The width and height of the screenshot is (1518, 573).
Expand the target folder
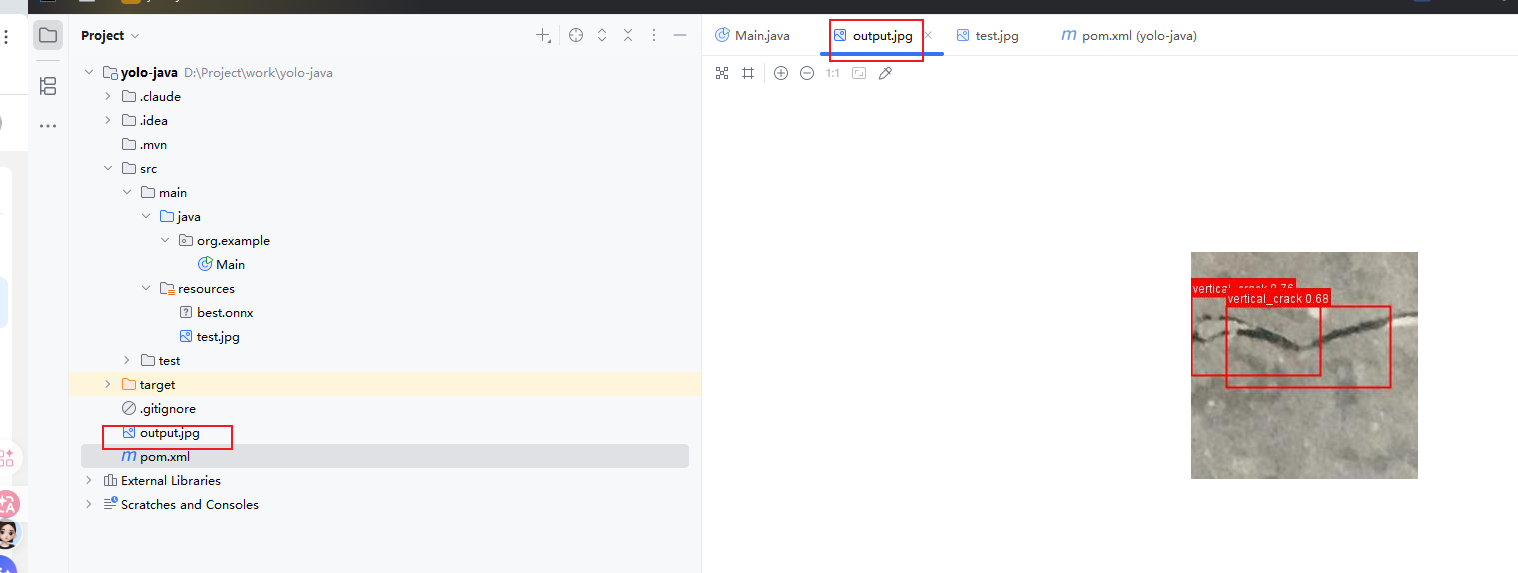click(x=108, y=385)
